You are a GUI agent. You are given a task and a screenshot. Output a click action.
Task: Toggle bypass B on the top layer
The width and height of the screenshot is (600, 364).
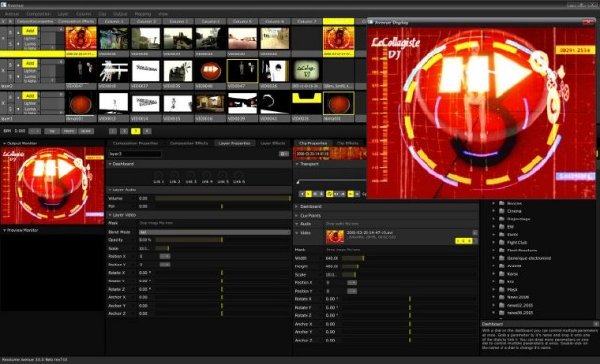coord(10,32)
